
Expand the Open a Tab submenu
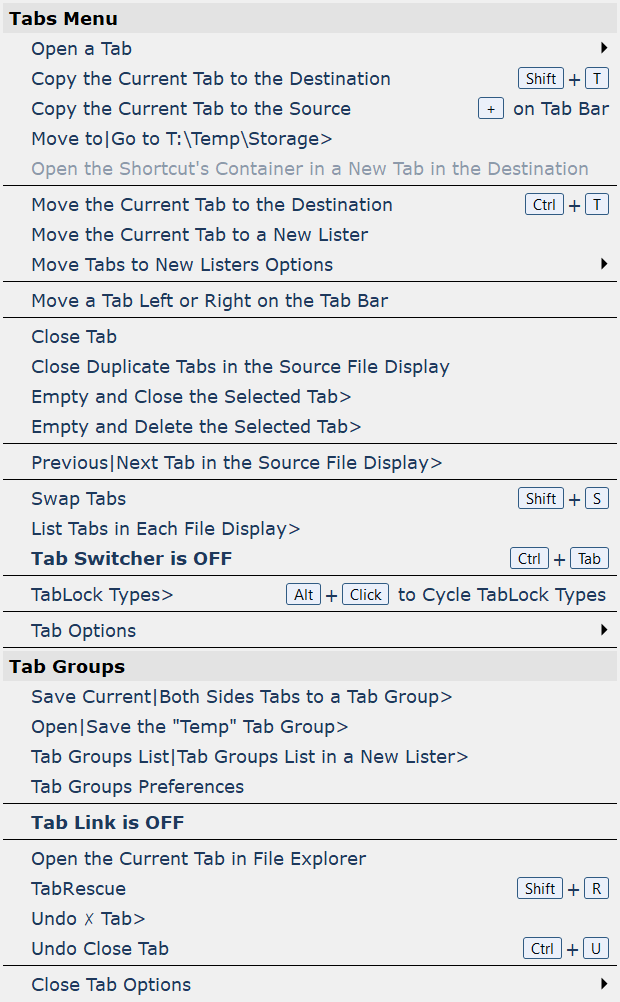pyautogui.click(x=81, y=48)
